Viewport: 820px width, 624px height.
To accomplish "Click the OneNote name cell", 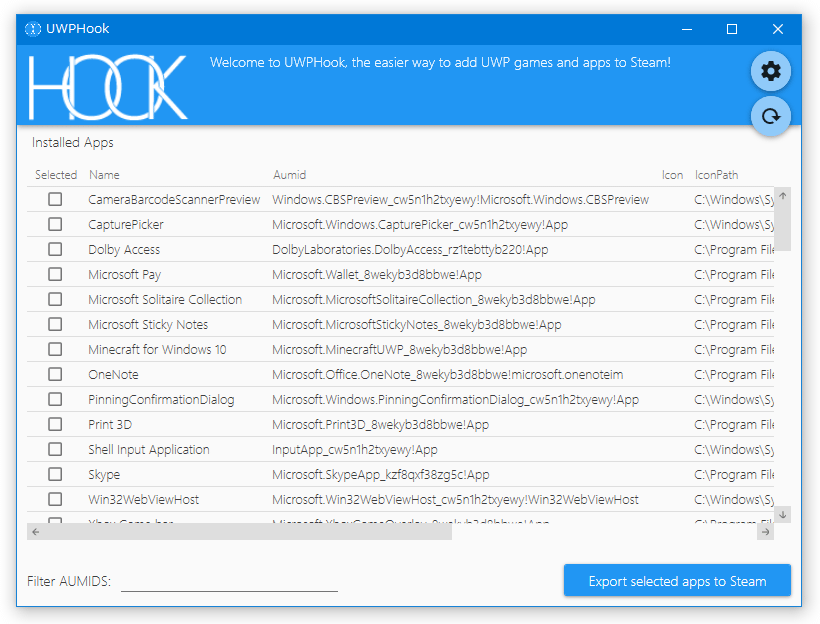I will pyautogui.click(x=113, y=375).
